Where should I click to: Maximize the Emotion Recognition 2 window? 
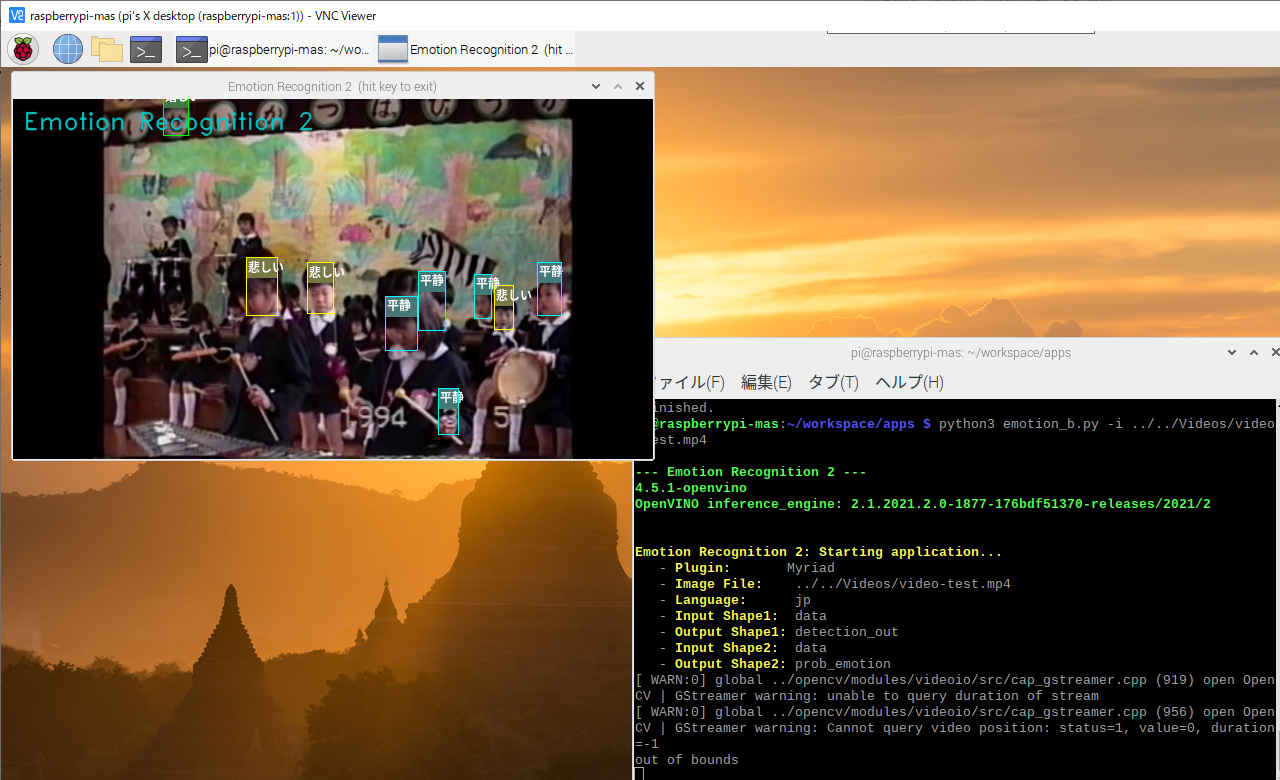(x=618, y=86)
